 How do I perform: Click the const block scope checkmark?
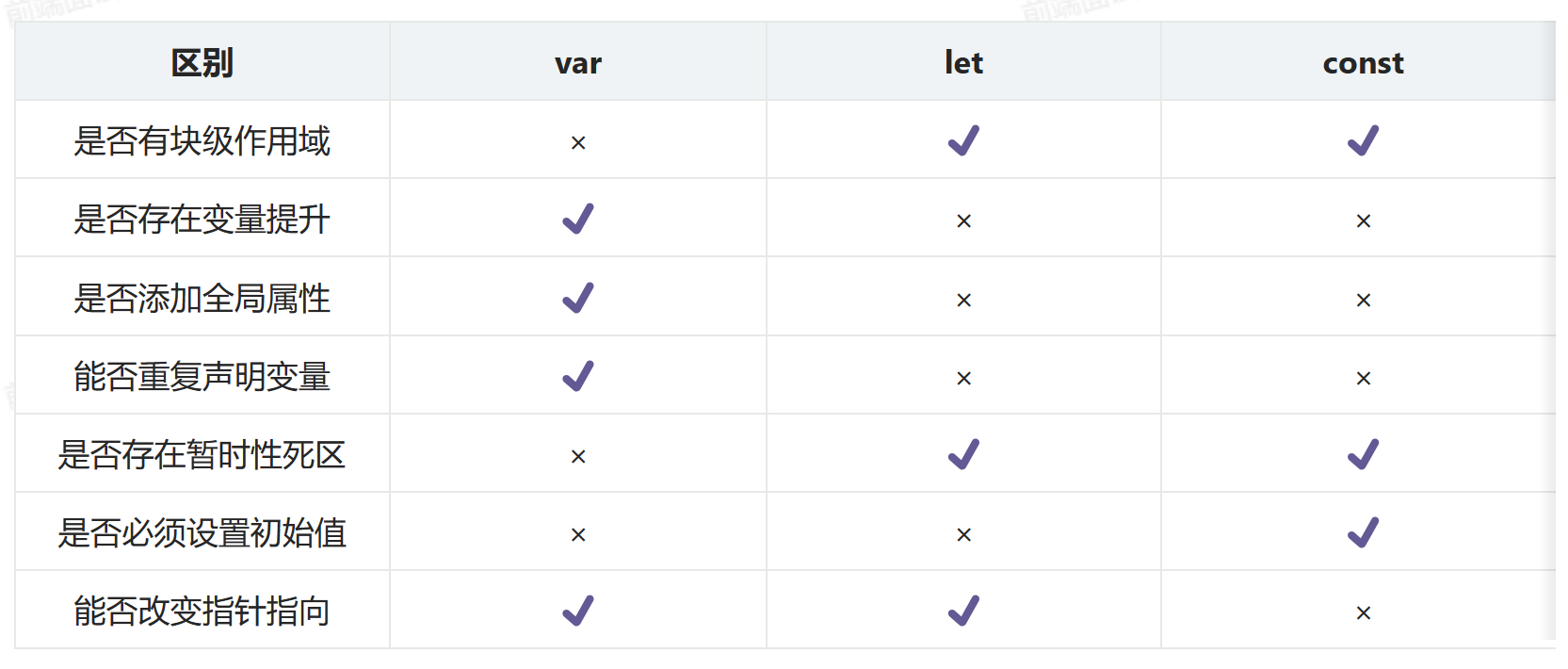pos(1363,141)
